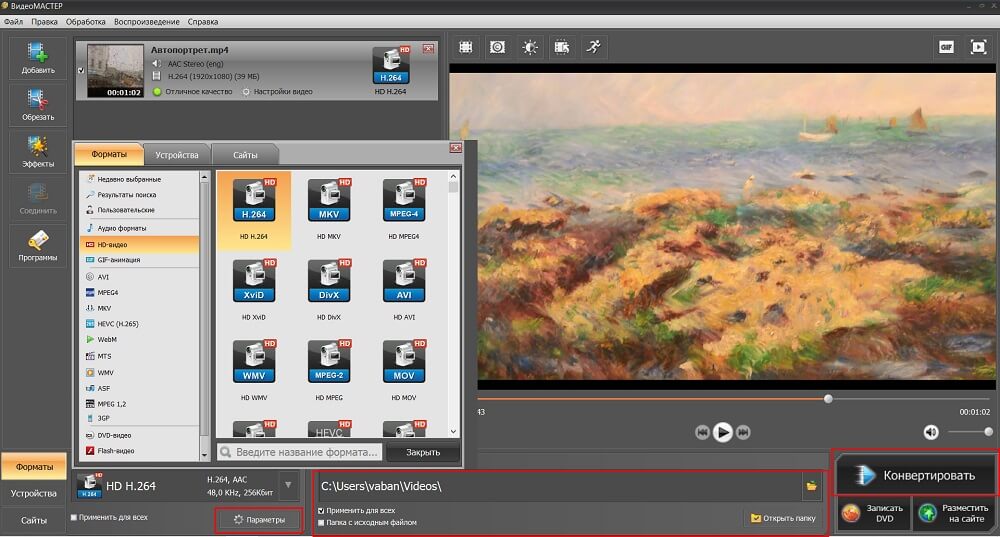The height and width of the screenshot is (537, 1000).
Task: Open the Обработка menu
Action: [x=86, y=22]
